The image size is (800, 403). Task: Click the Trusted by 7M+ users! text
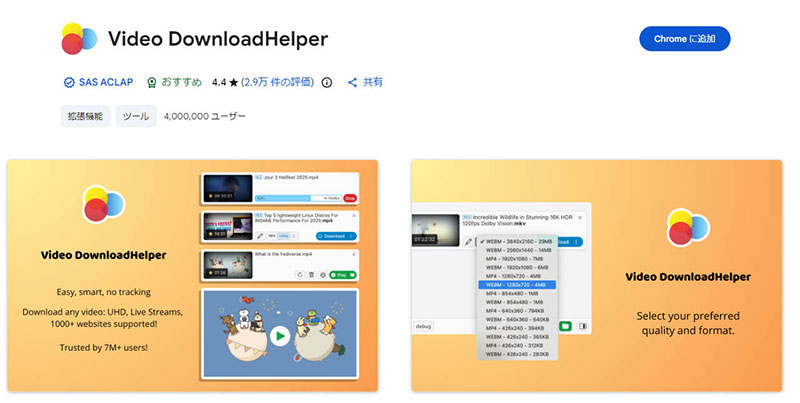[104, 348]
